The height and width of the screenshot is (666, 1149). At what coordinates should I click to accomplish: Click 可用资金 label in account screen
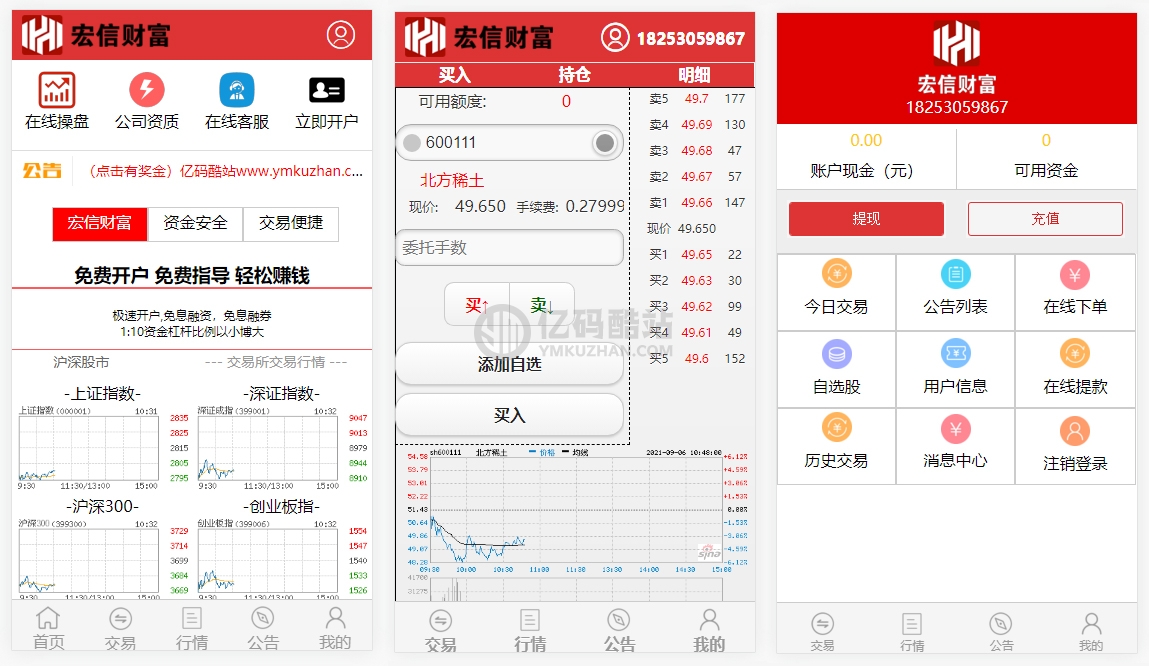tap(1046, 171)
